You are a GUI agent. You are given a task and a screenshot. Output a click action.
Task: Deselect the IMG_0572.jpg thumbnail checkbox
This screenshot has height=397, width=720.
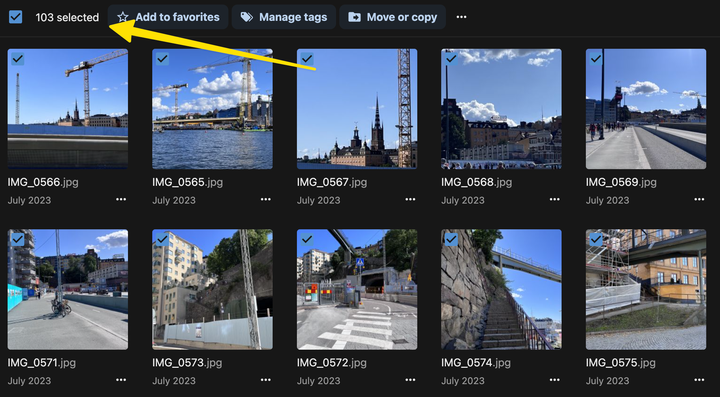307,239
